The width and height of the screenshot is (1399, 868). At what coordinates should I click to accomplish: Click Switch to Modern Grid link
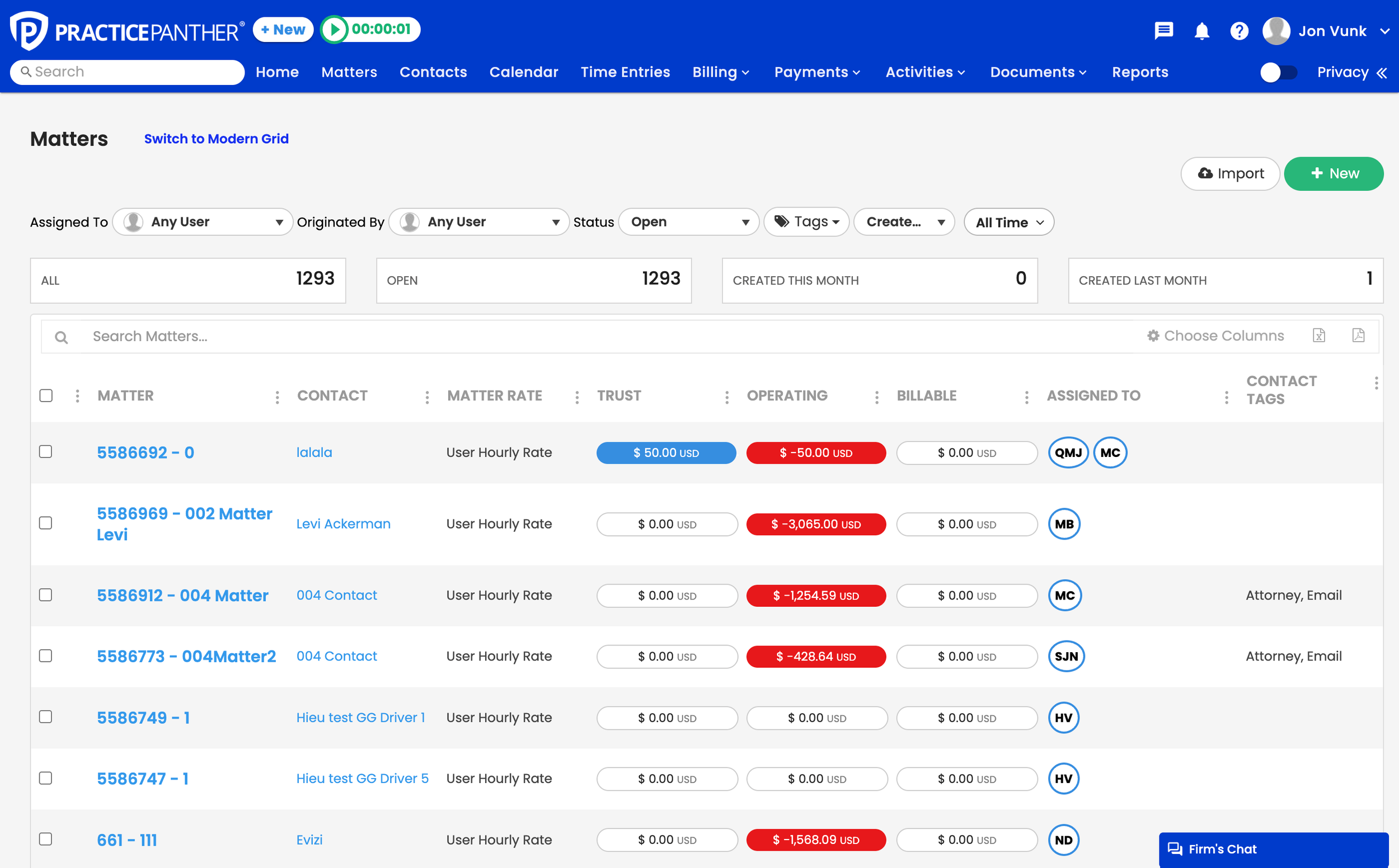[x=216, y=139]
